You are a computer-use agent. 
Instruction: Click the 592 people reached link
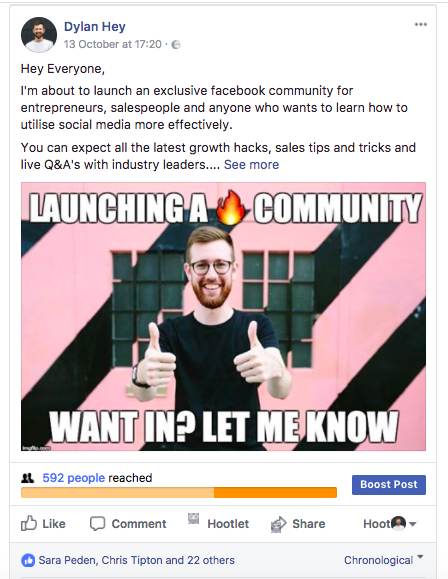(x=73, y=478)
